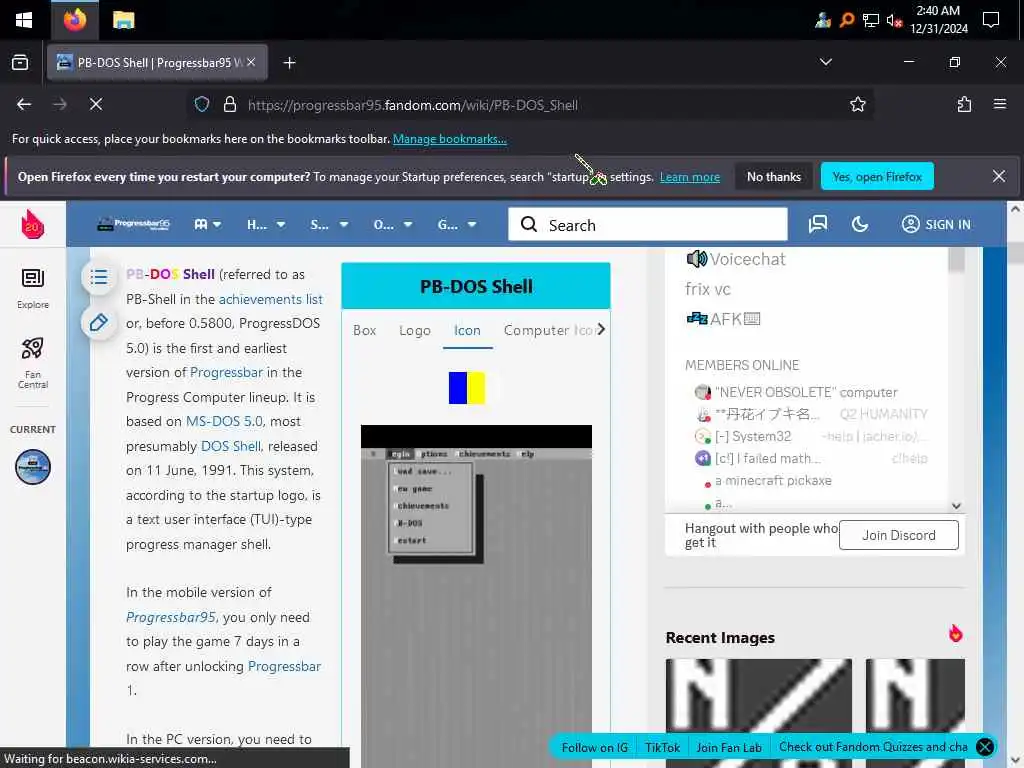Expand the S... navigation dropdown

pyautogui.click(x=329, y=225)
